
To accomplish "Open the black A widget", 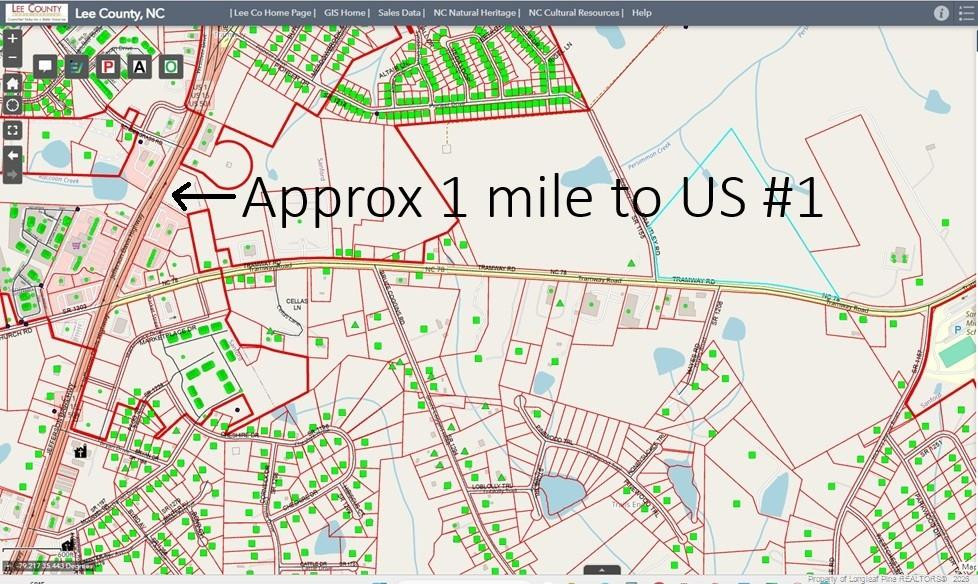I will (140, 66).
